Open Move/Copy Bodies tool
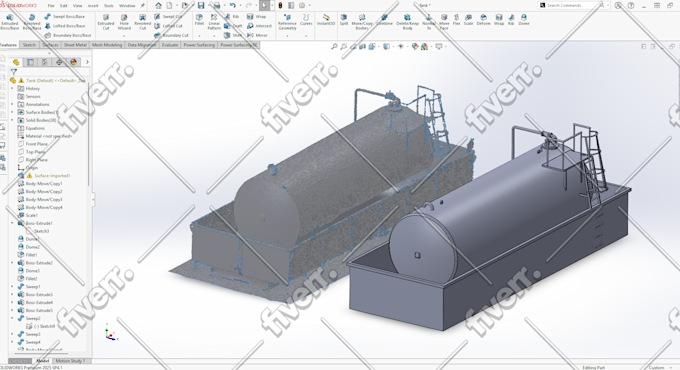The height and width of the screenshot is (370, 680). (362, 22)
